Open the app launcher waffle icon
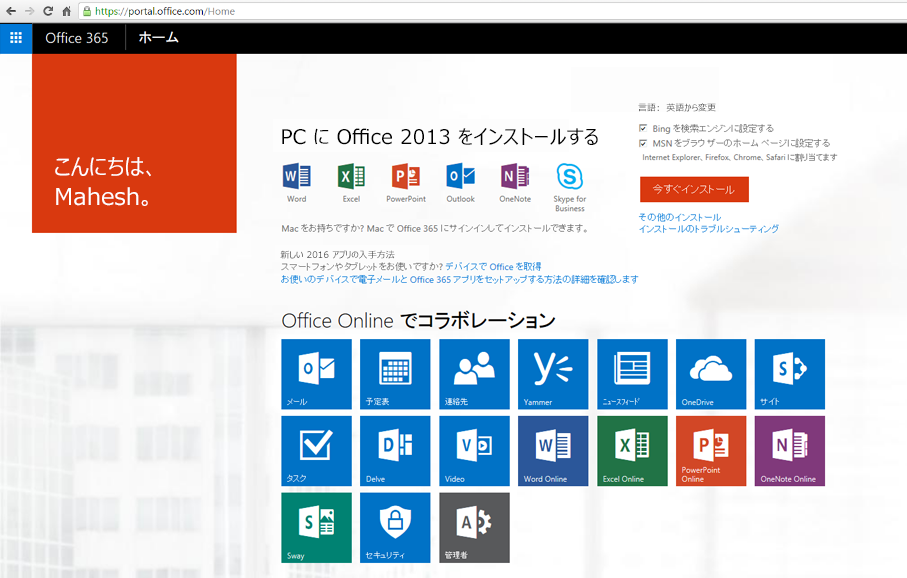This screenshot has height=578, width=907. pyautogui.click(x=16, y=38)
